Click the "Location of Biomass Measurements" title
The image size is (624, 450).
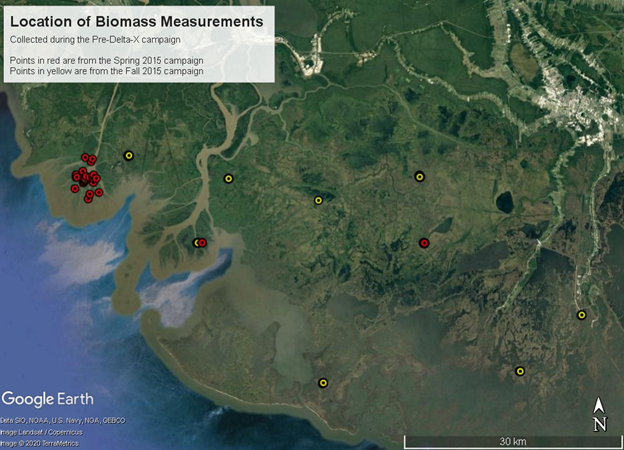pyautogui.click(x=137, y=19)
